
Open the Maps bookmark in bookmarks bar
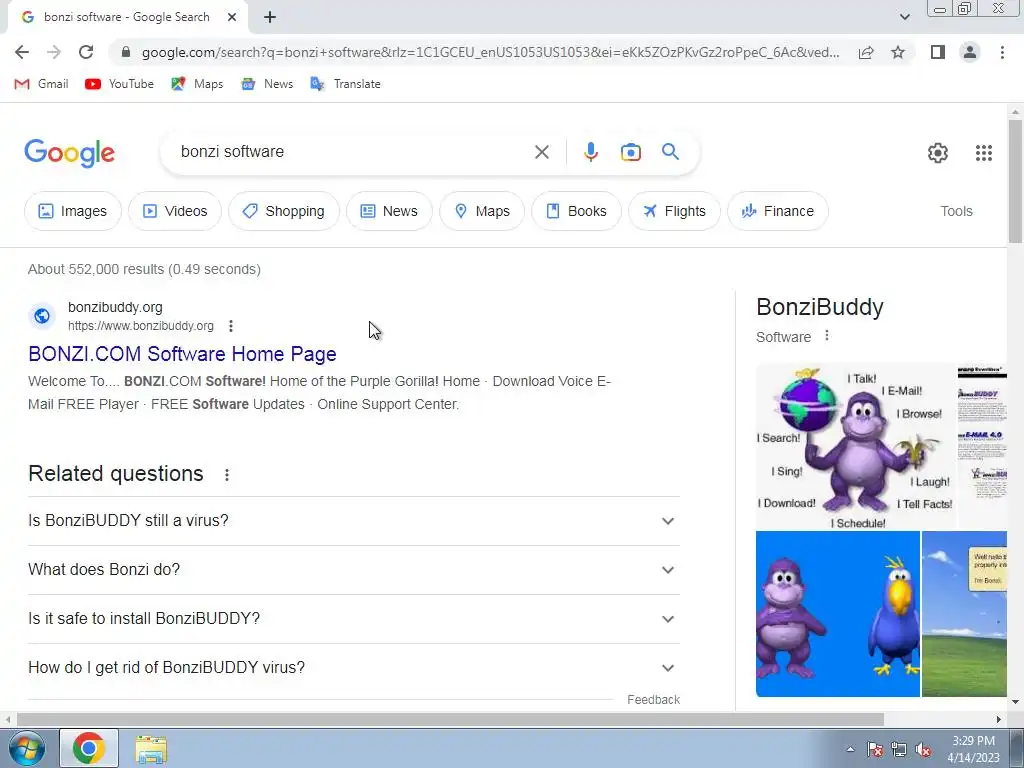click(197, 84)
